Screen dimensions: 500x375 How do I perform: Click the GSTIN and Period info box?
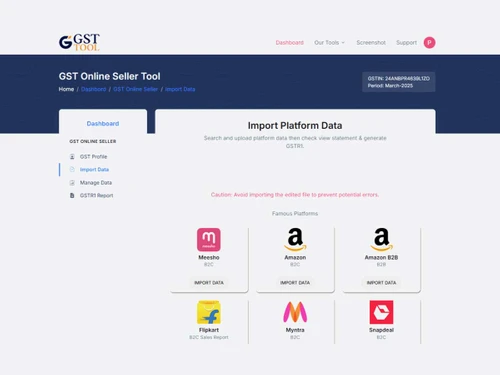pyautogui.click(x=399, y=82)
